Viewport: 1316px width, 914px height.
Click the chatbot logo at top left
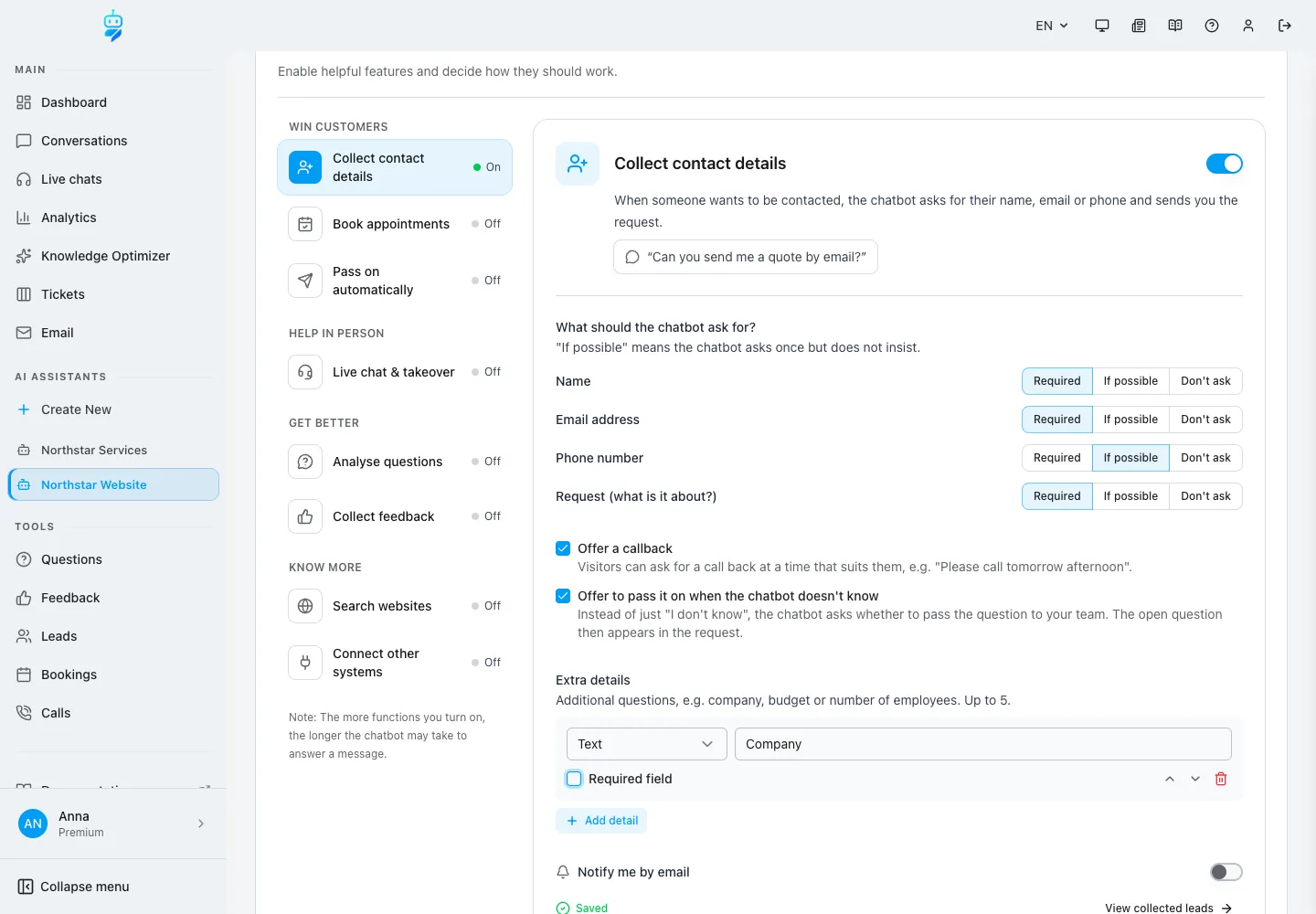pos(113,26)
